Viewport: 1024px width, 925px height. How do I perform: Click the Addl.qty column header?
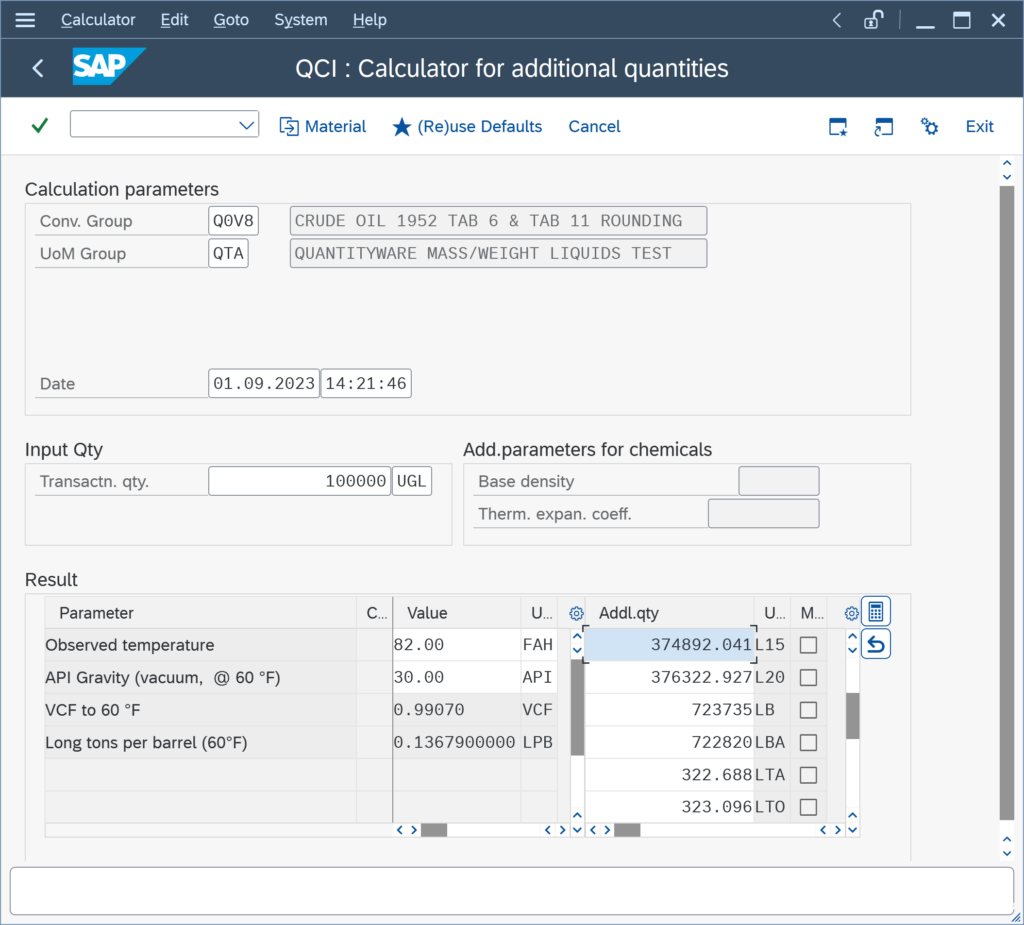coord(669,613)
